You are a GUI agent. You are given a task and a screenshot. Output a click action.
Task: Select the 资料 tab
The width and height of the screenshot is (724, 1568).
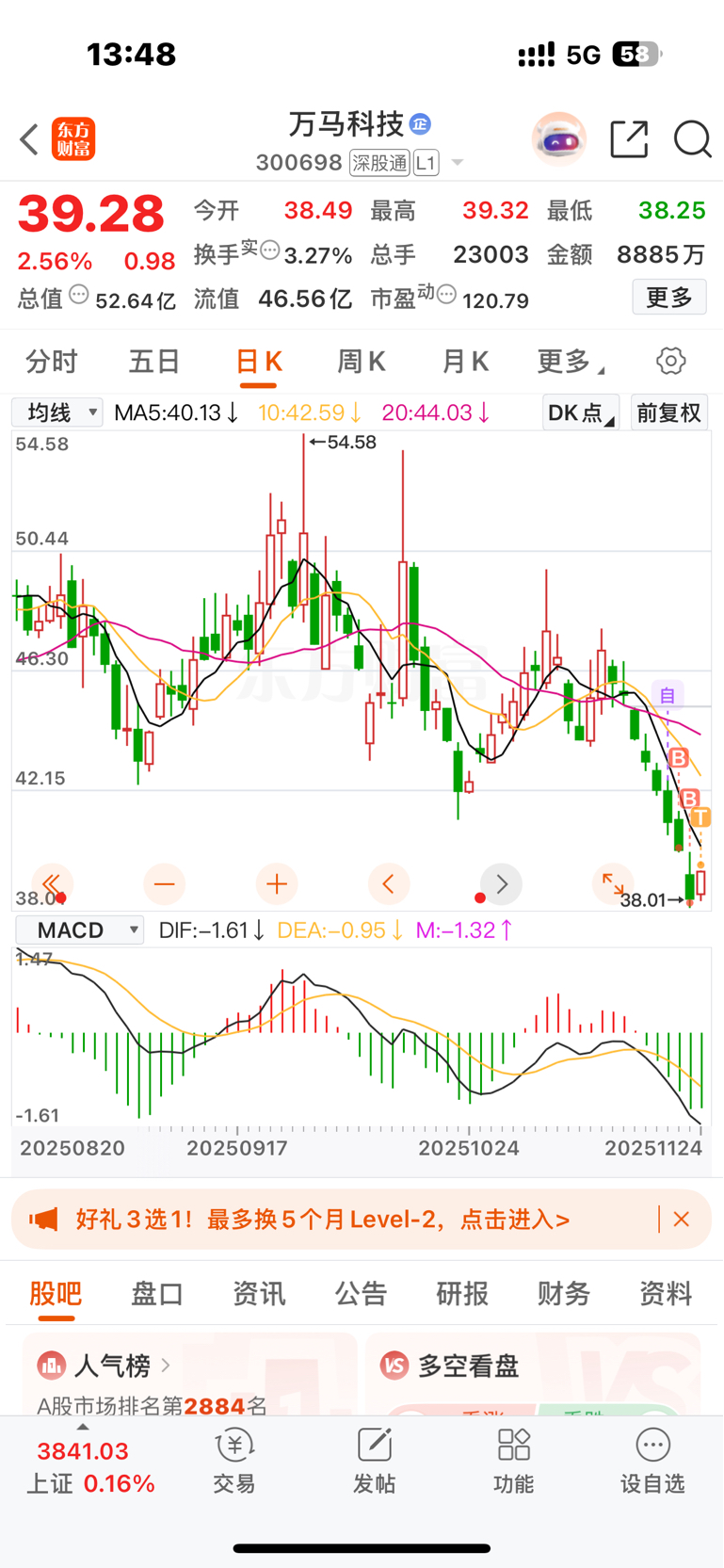666,1294
